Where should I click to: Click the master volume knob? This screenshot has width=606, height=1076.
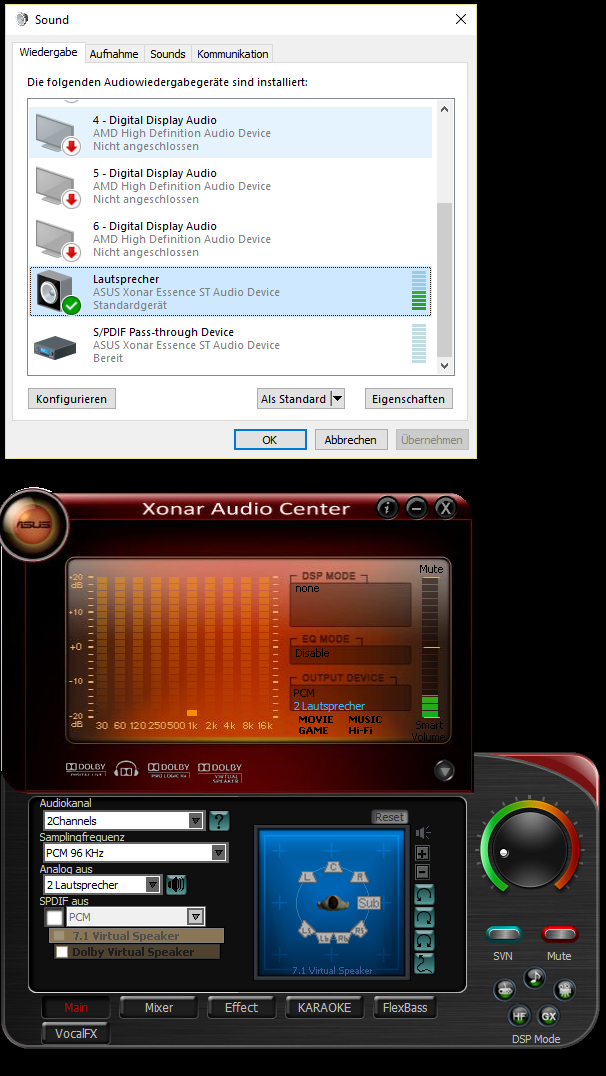(x=531, y=852)
